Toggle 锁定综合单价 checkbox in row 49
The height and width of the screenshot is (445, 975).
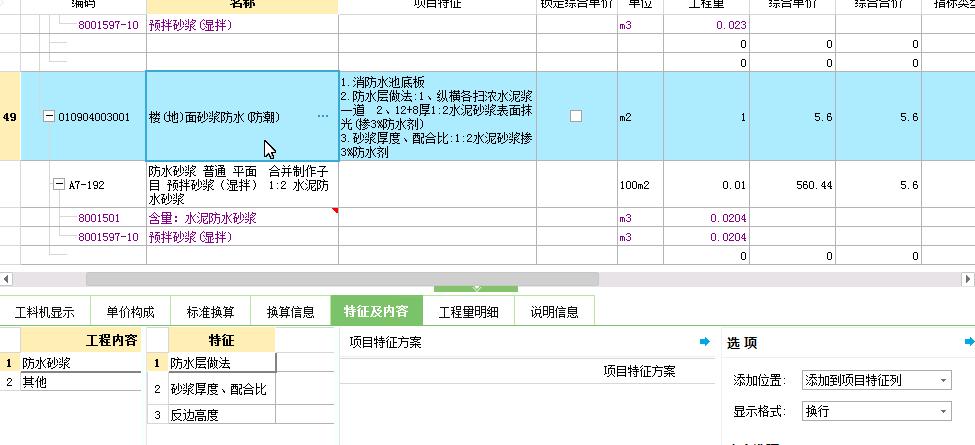[x=575, y=116]
